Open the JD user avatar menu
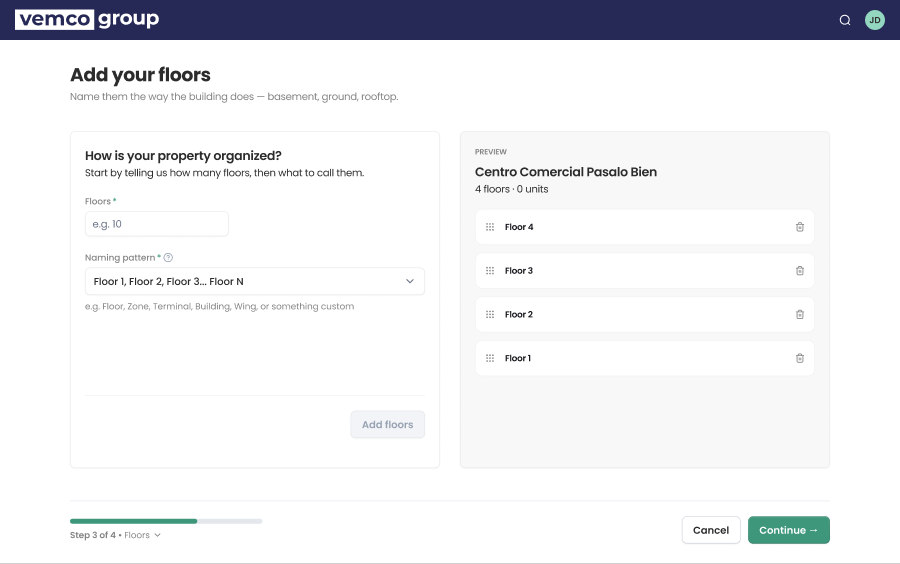 click(875, 20)
